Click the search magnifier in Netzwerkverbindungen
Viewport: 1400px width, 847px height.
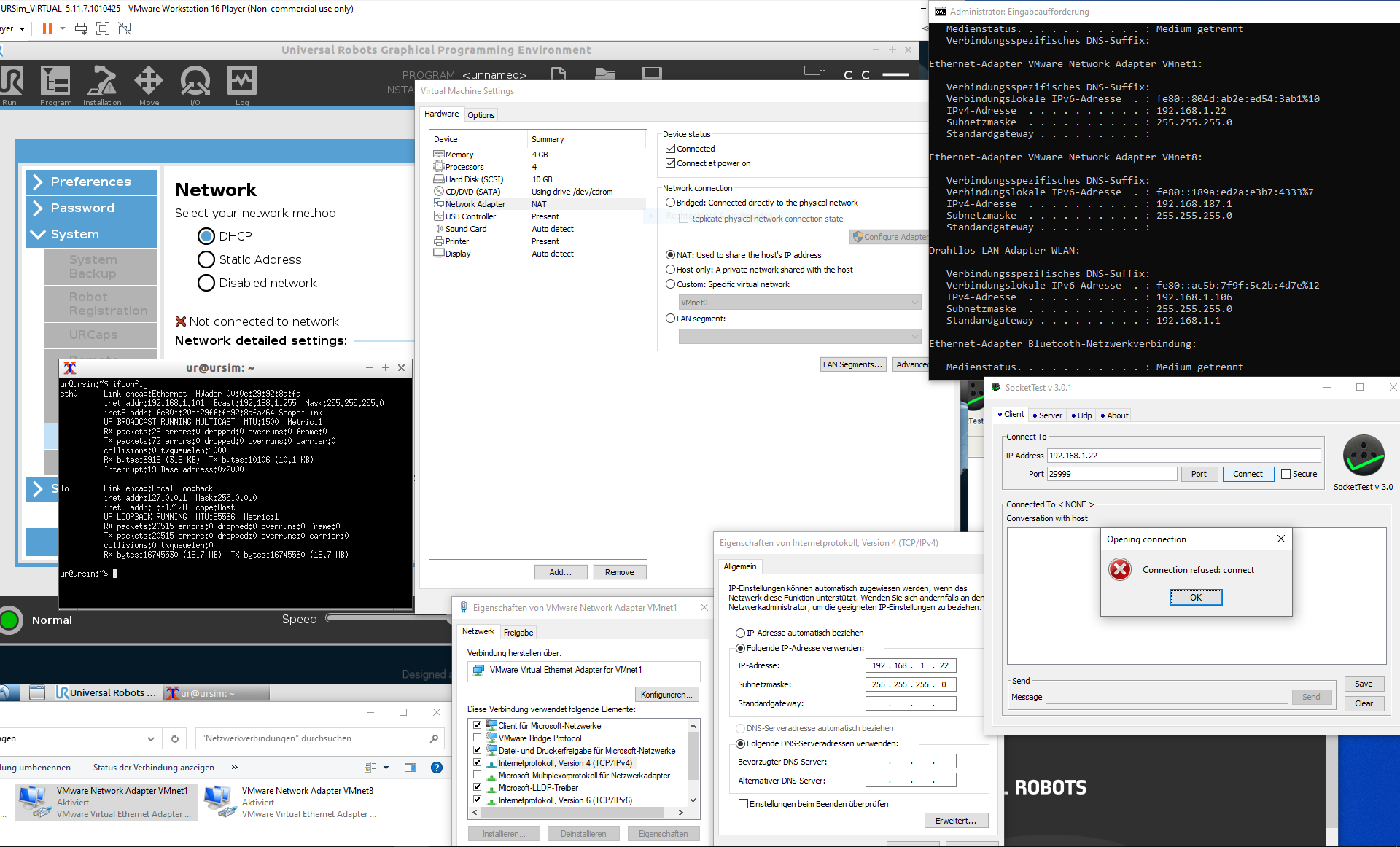[434, 738]
